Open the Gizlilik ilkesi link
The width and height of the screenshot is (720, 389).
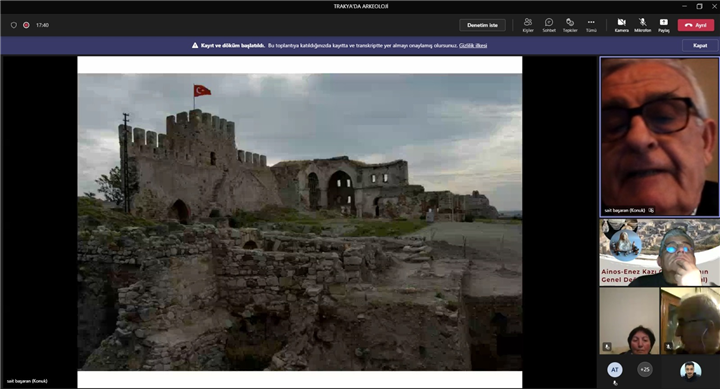pyautogui.click(x=473, y=45)
